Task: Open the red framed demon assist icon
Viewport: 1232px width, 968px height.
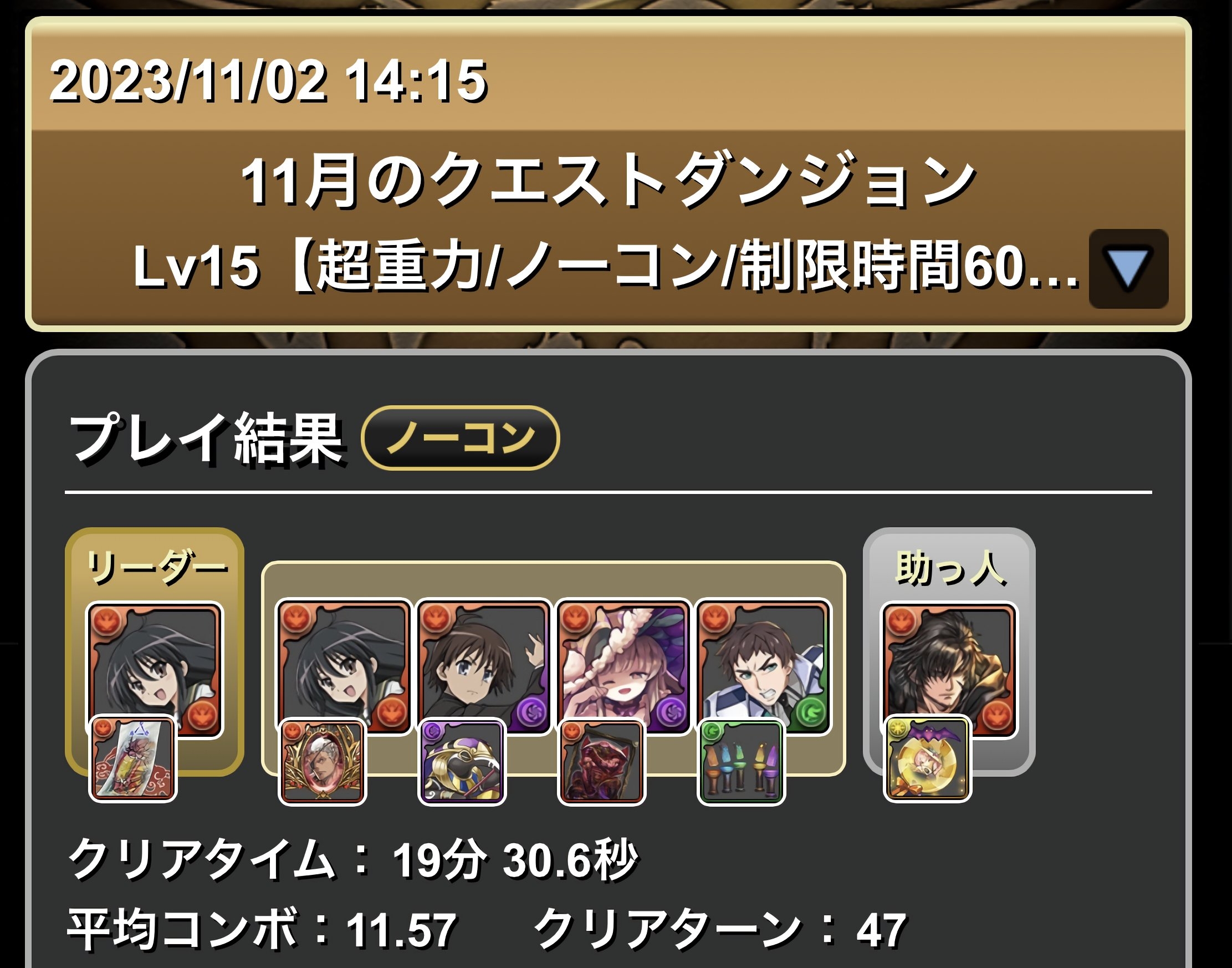Action: coord(601,762)
